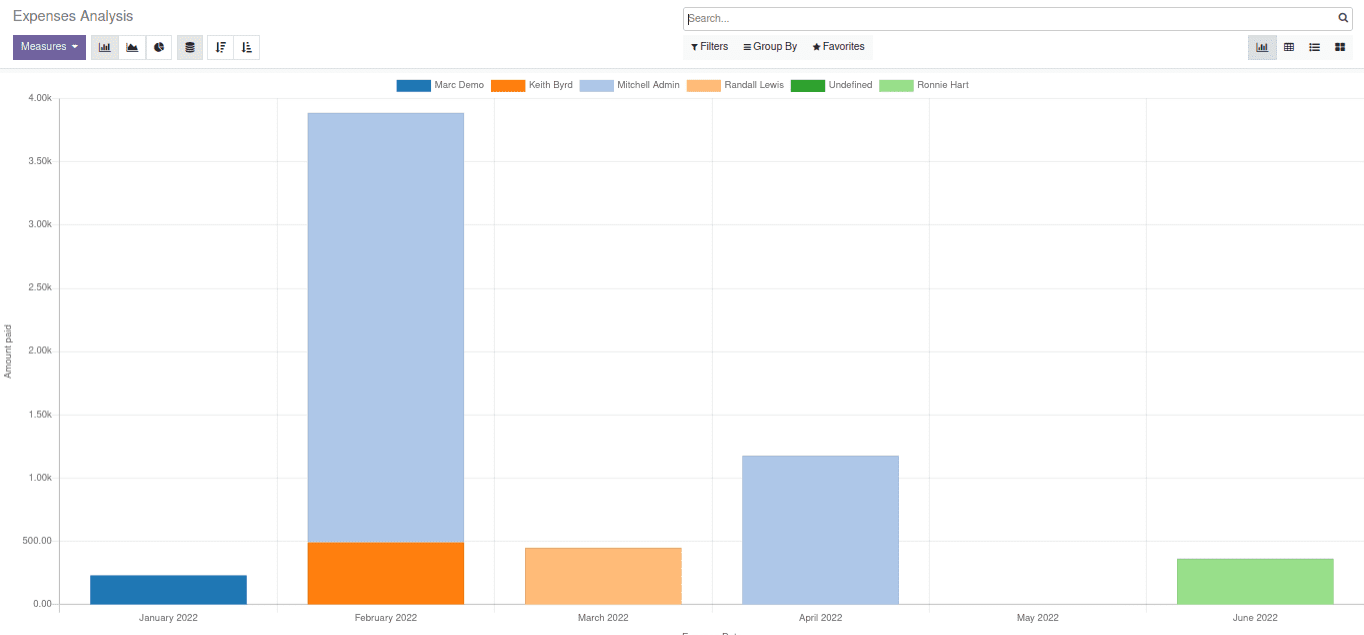Open the Favorites menu
1364x635 pixels.
tap(838, 47)
